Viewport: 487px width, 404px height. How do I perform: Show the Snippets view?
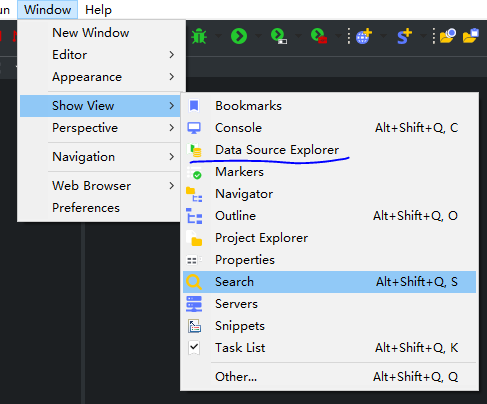pyautogui.click(x=329, y=326)
